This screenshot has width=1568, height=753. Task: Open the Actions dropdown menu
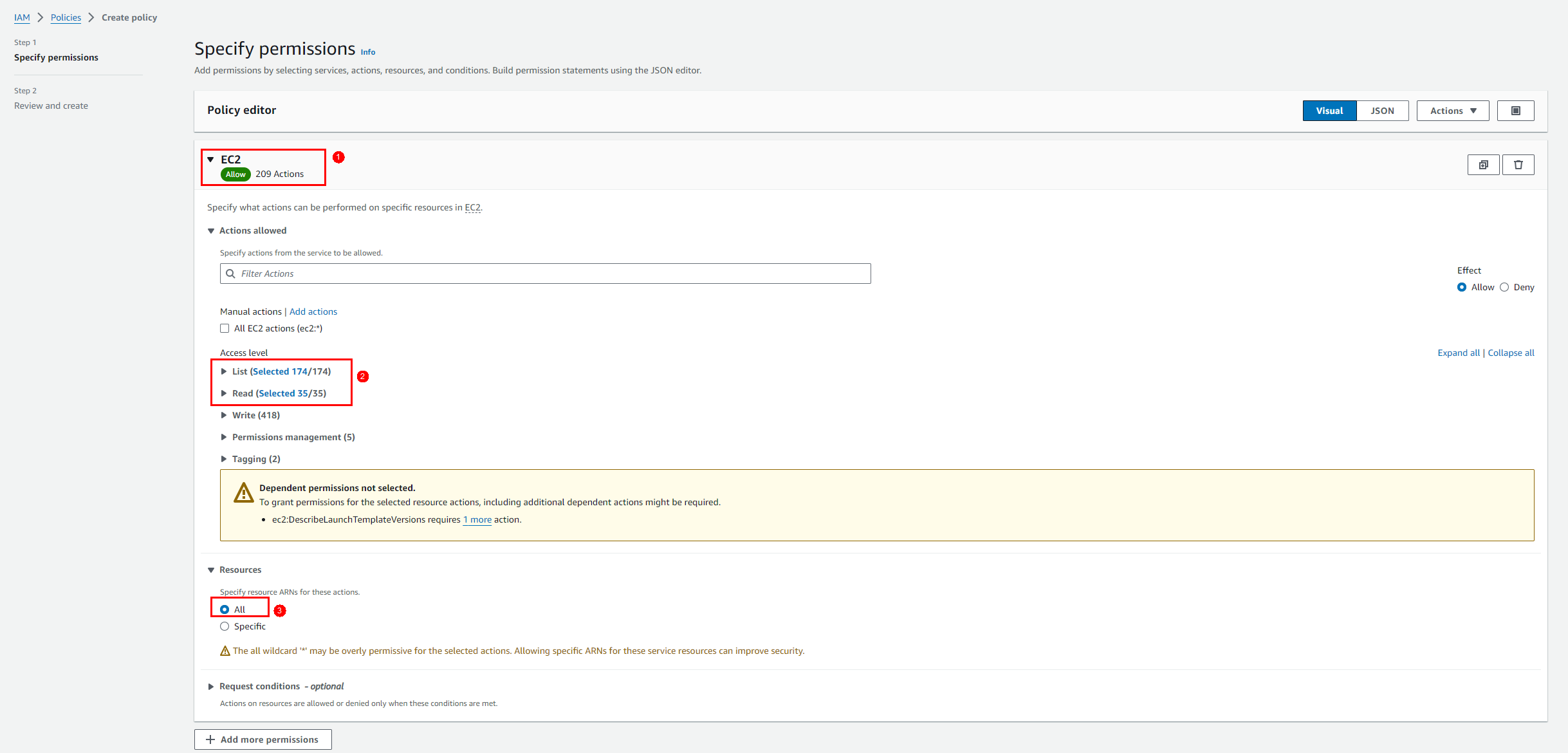pos(1452,111)
